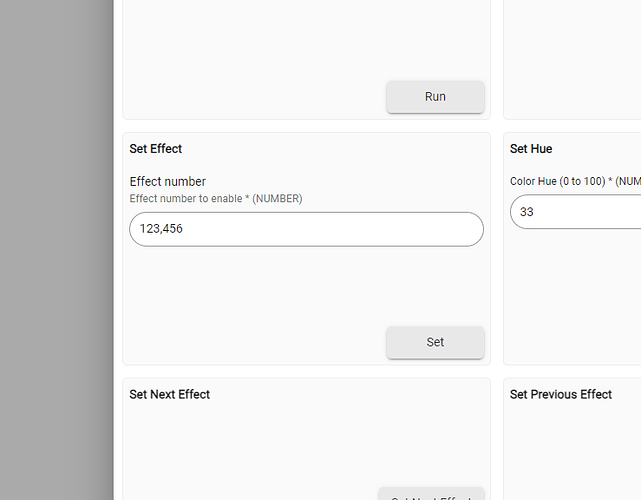
Task: Click the partially visible Set Next Effect button
Action: pos(431,494)
